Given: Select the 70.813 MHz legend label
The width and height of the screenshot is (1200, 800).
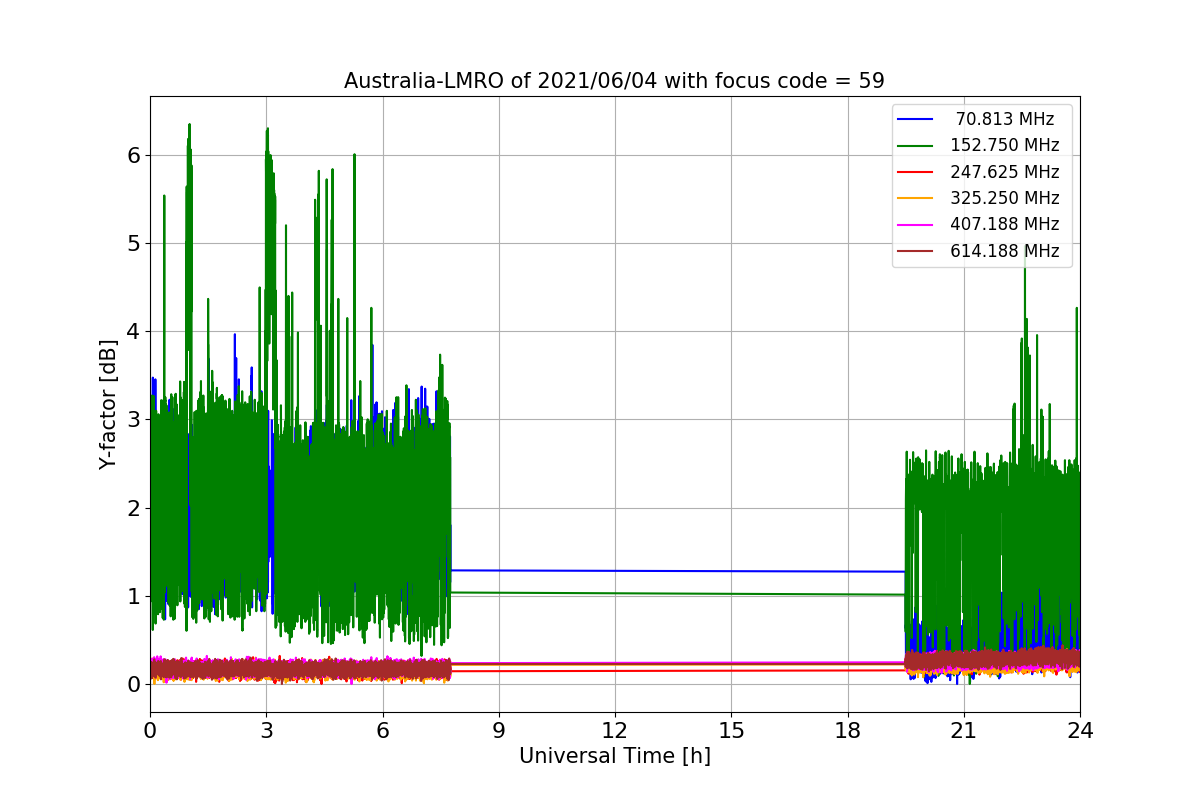Looking at the screenshot, I should tap(1005, 119).
